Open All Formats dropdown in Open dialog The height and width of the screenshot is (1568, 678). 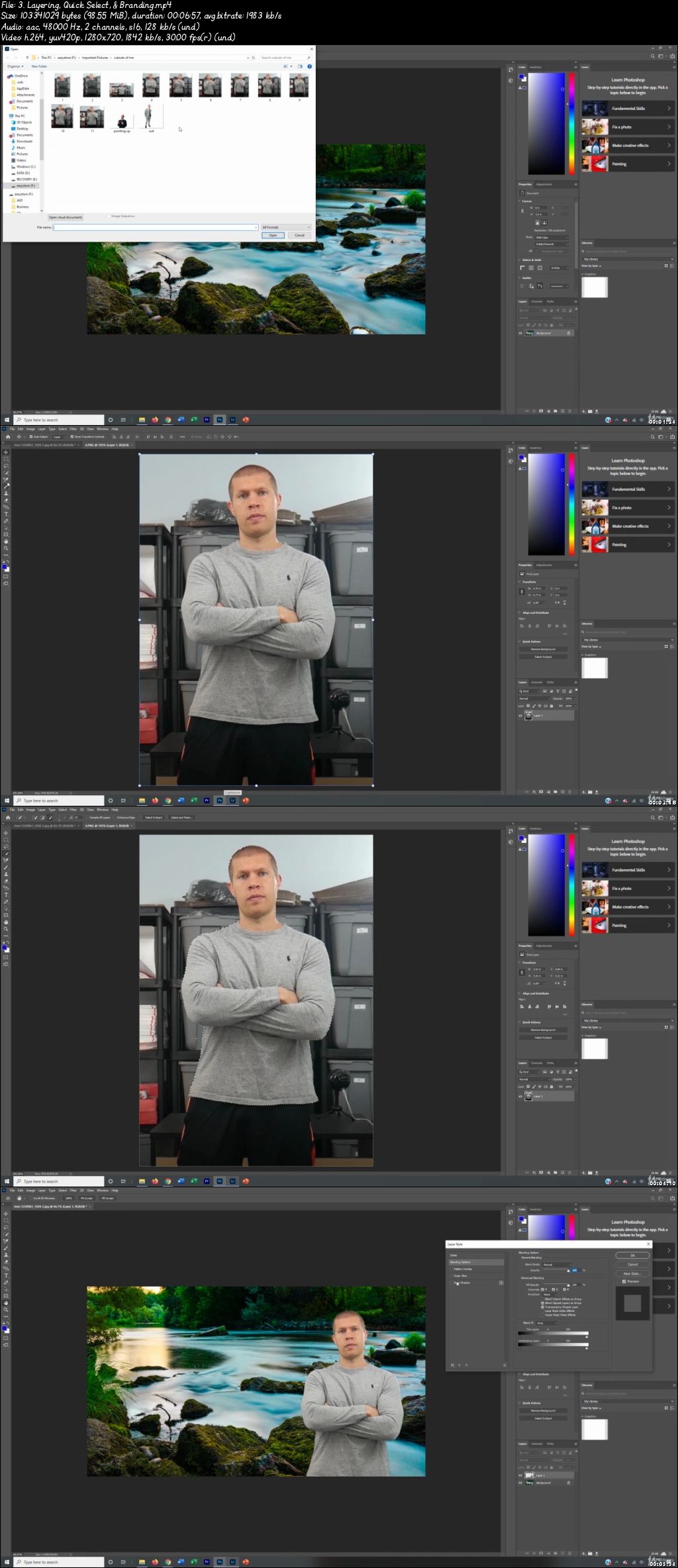[x=286, y=227]
